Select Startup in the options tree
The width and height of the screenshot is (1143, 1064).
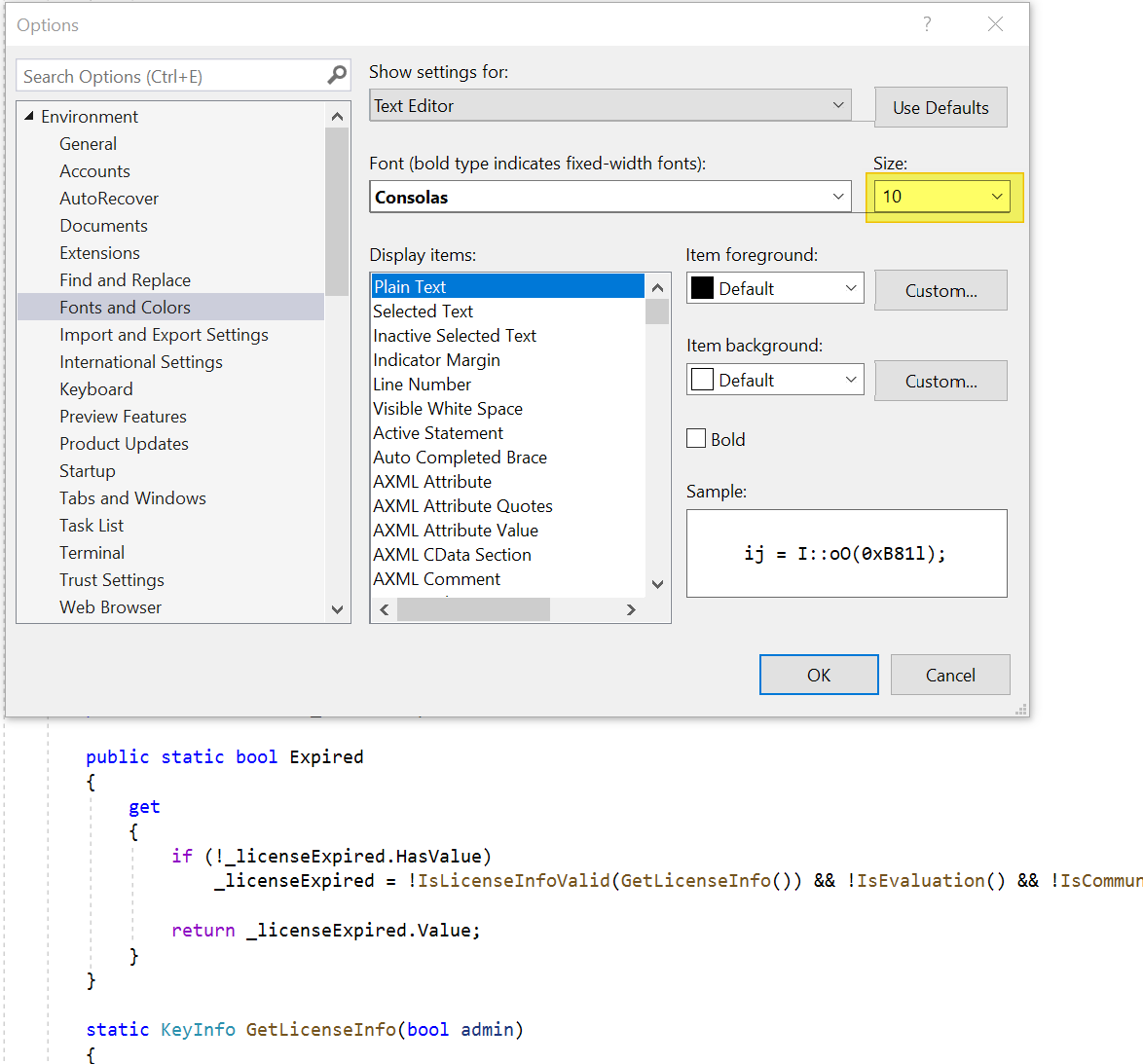coord(88,471)
